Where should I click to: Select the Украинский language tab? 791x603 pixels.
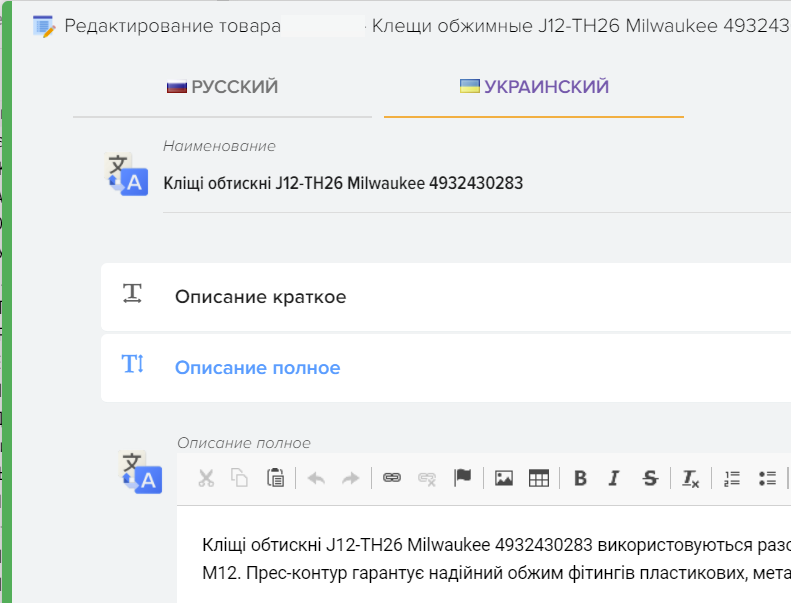click(x=534, y=87)
